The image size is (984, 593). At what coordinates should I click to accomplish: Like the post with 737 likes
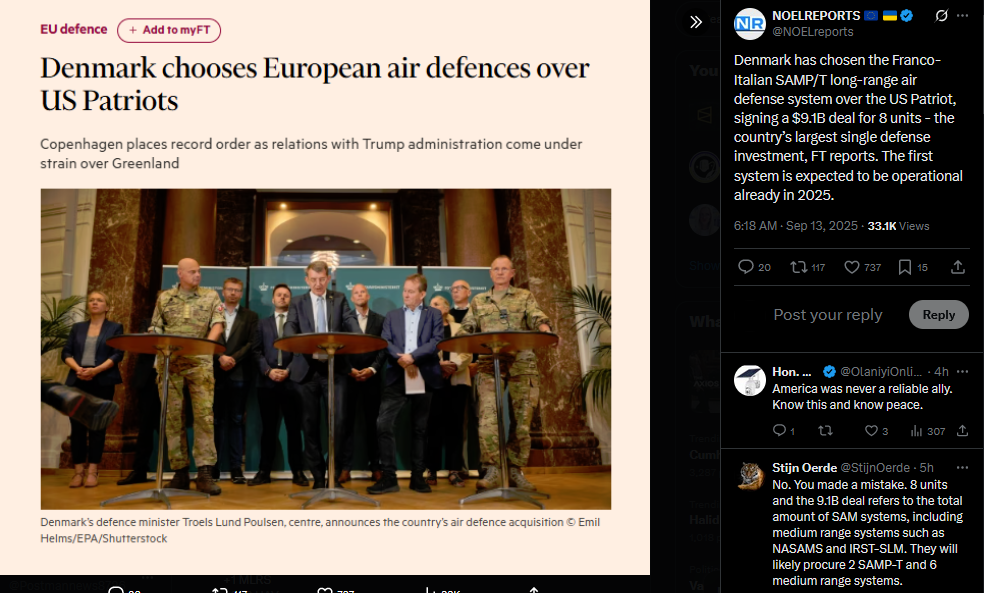[862, 267]
